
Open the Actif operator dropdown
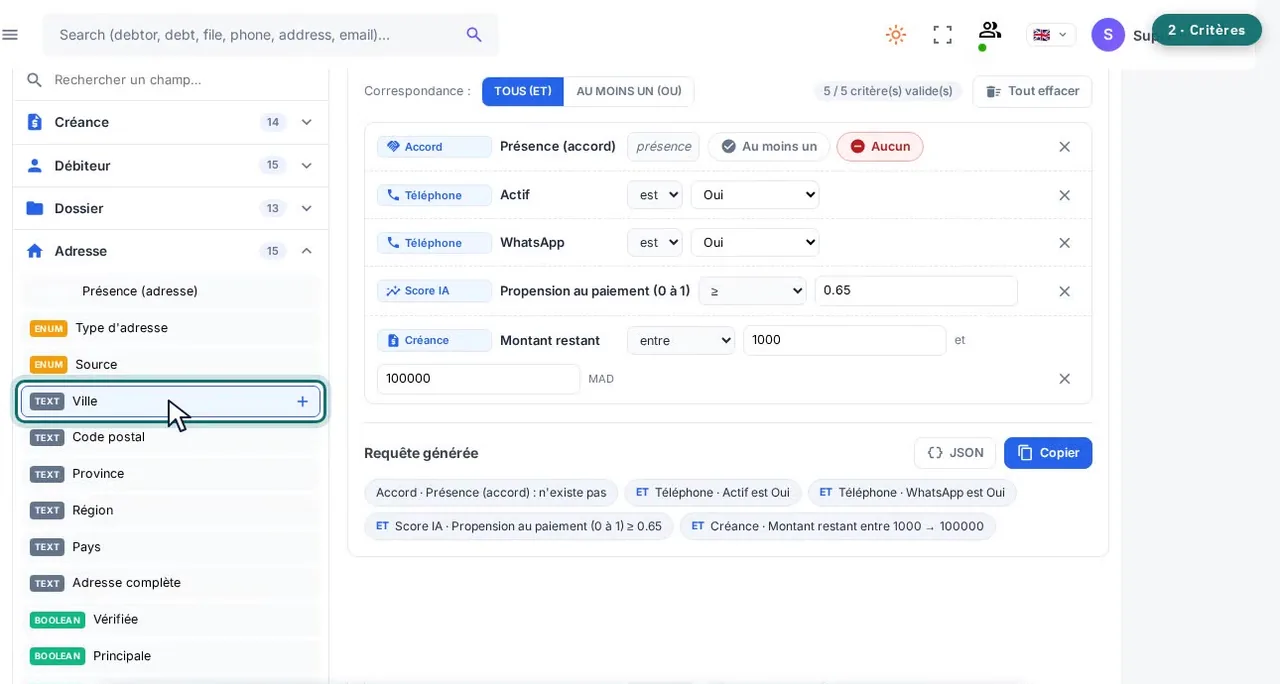click(x=655, y=195)
